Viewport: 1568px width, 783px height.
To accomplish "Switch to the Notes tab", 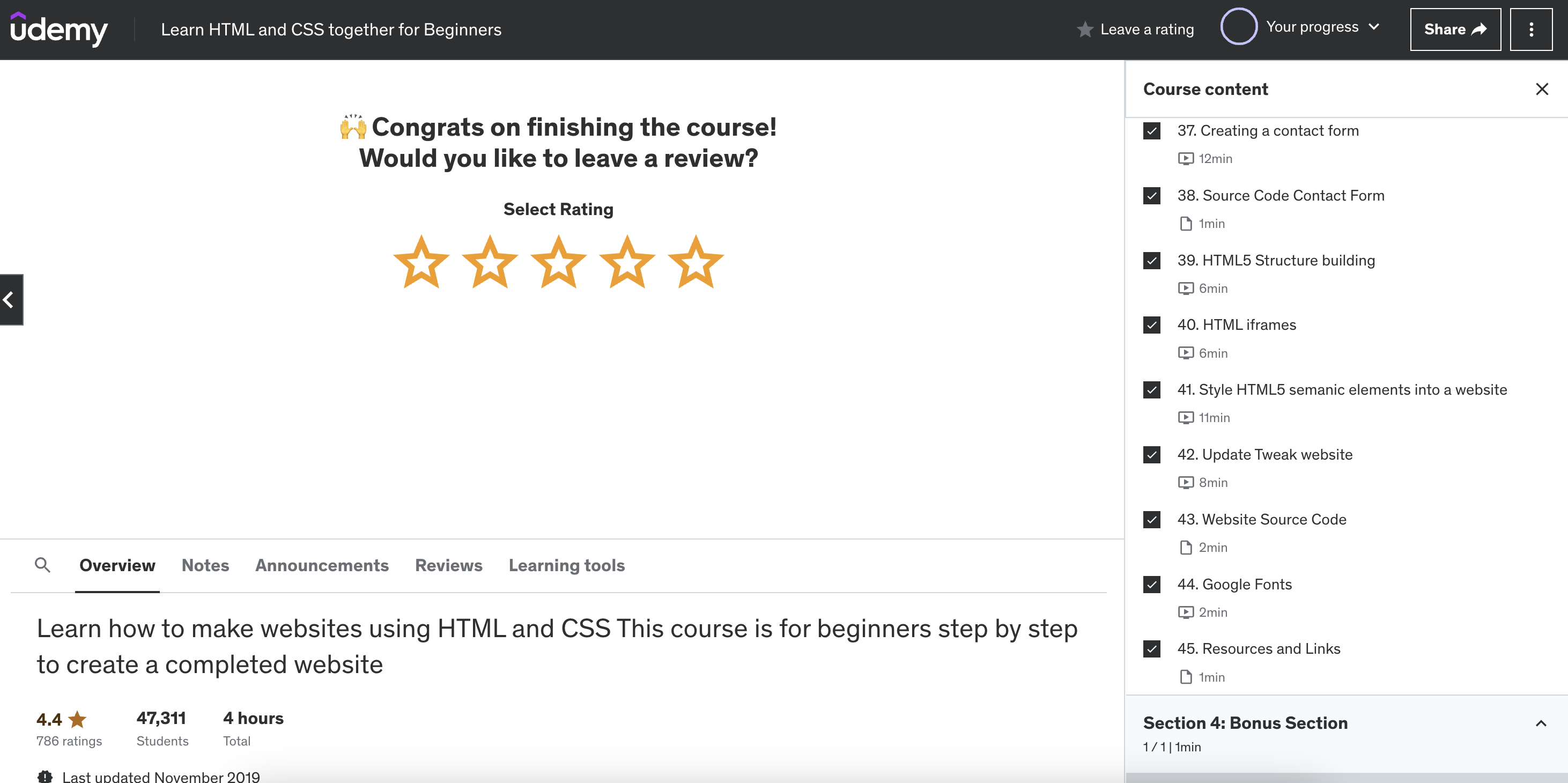I will (x=205, y=566).
